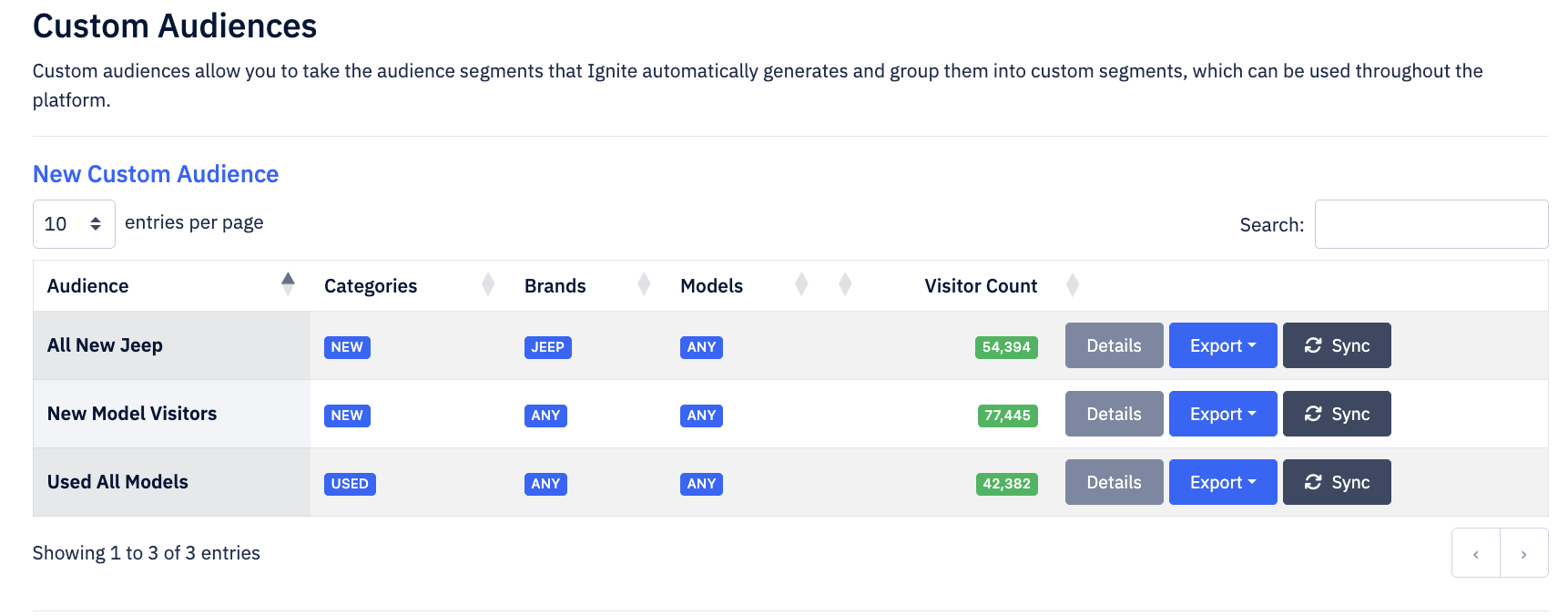This screenshot has width=1568, height=616.
Task: Sort table by Audience column arrow
Action: [x=288, y=284]
